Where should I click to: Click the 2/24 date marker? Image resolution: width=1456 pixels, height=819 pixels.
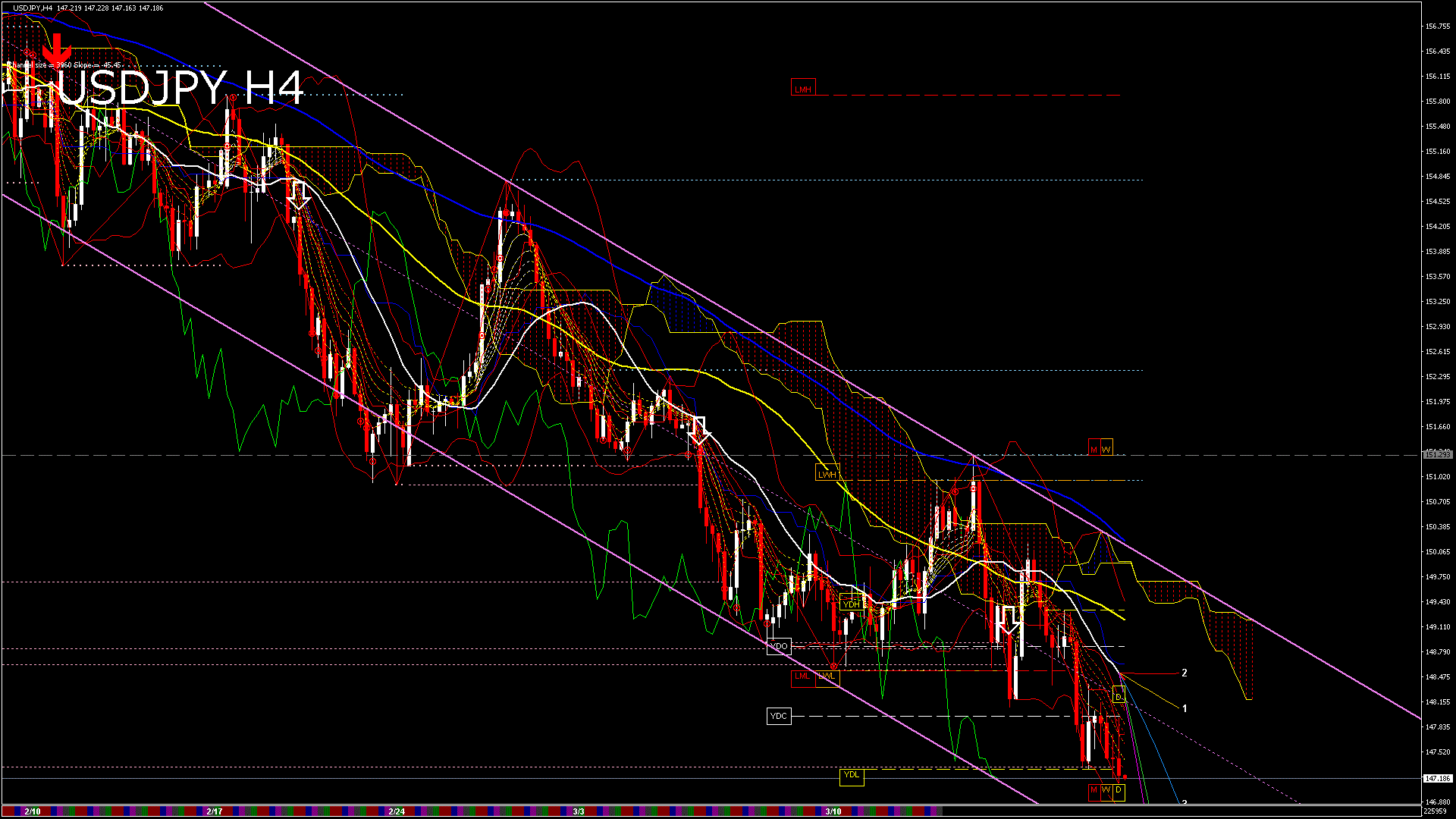pyautogui.click(x=397, y=811)
